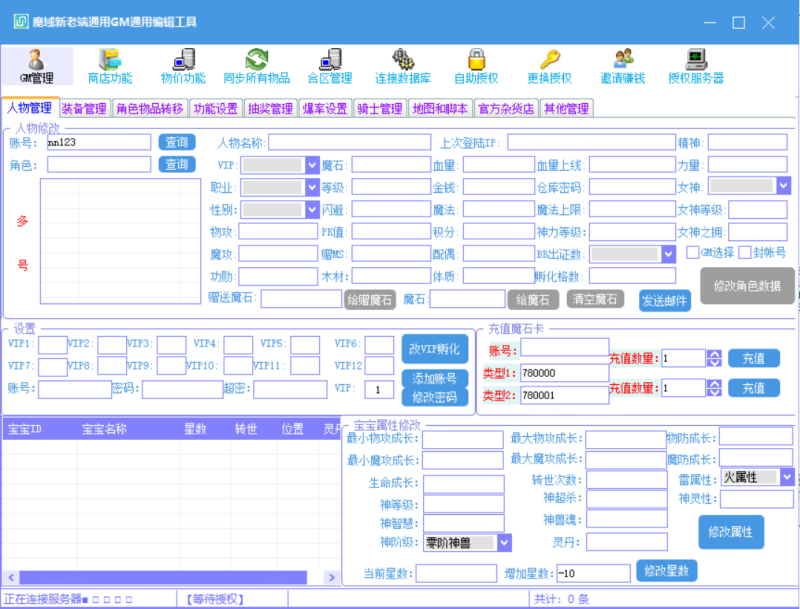Click 查询 next to 账号 field
This screenshot has width=800, height=609.
click(x=177, y=142)
